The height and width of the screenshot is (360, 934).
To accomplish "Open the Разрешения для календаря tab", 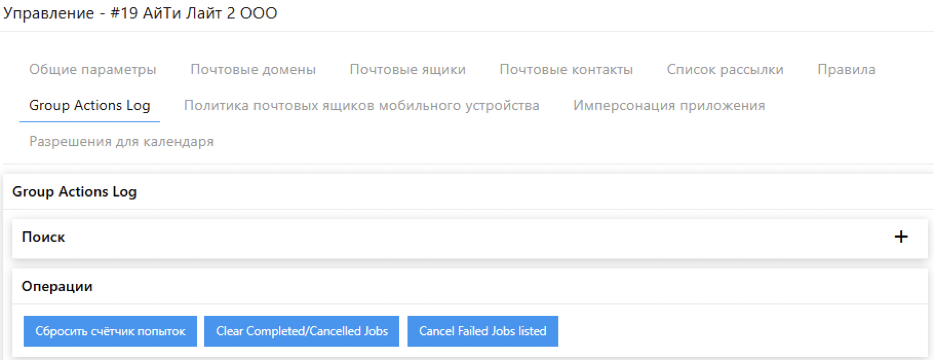I will (x=122, y=142).
